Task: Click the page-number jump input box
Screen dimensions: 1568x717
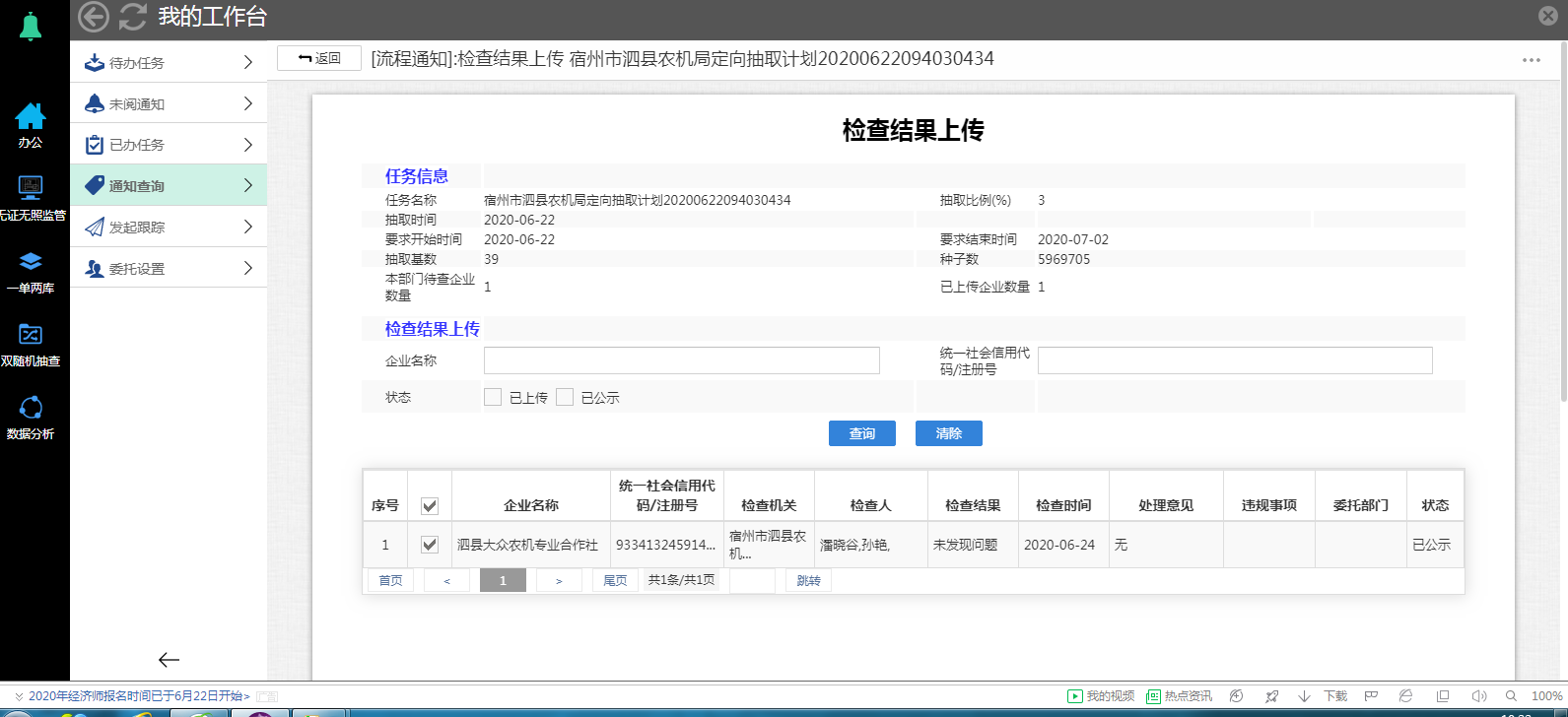Action: (x=753, y=580)
